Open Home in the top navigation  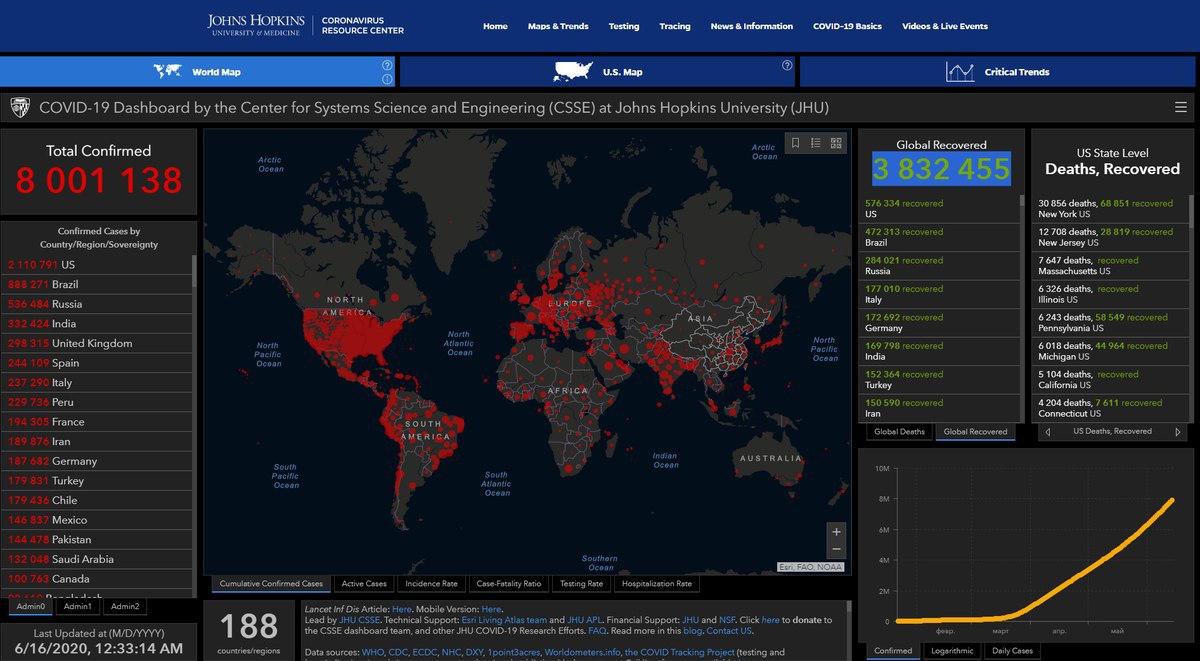pos(495,26)
